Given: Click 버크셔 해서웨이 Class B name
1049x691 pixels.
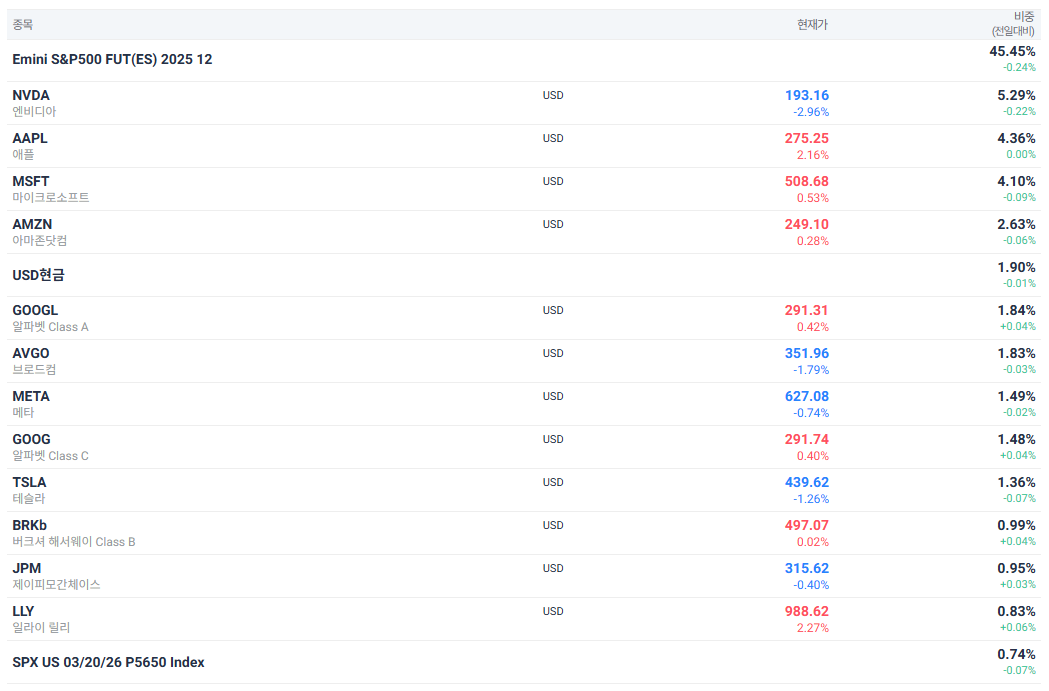Looking at the screenshot, I should [74, 542].
